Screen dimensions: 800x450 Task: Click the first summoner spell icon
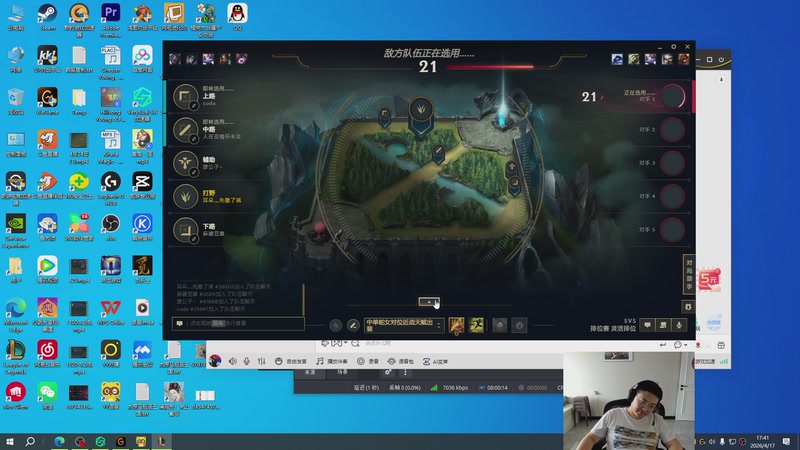pyautogui.click(x=456, y=325)
